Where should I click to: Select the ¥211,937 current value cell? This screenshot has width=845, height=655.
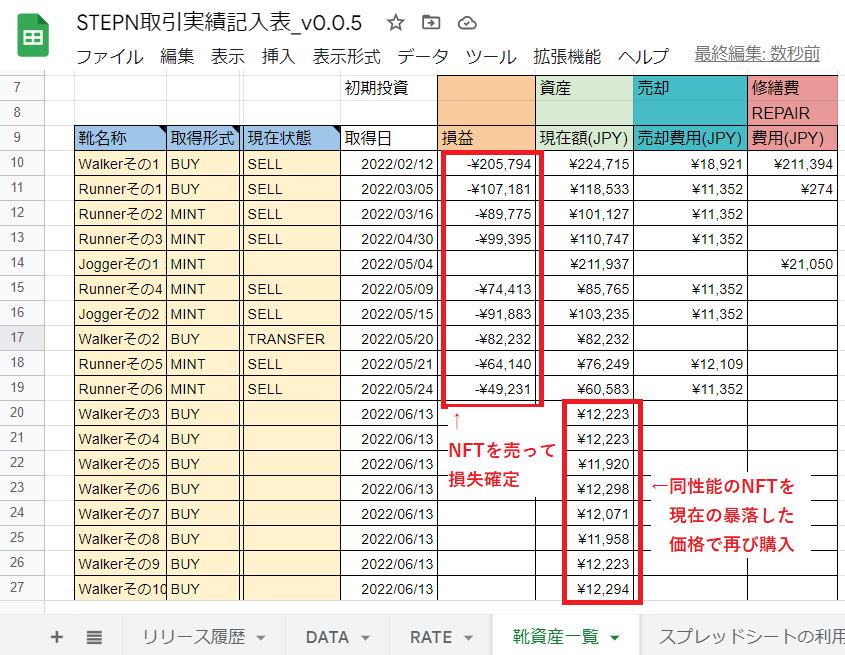(584, 264)
